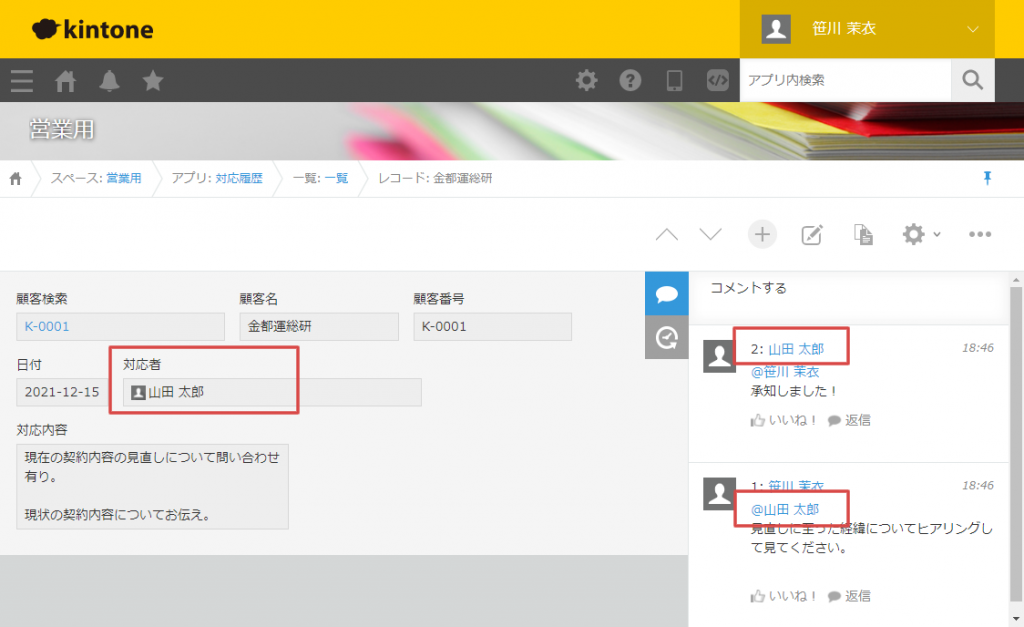Click the breadcrumb home icon
Image resolution: width=1024 pixels, height=627 pixels.
coord(16,178)
